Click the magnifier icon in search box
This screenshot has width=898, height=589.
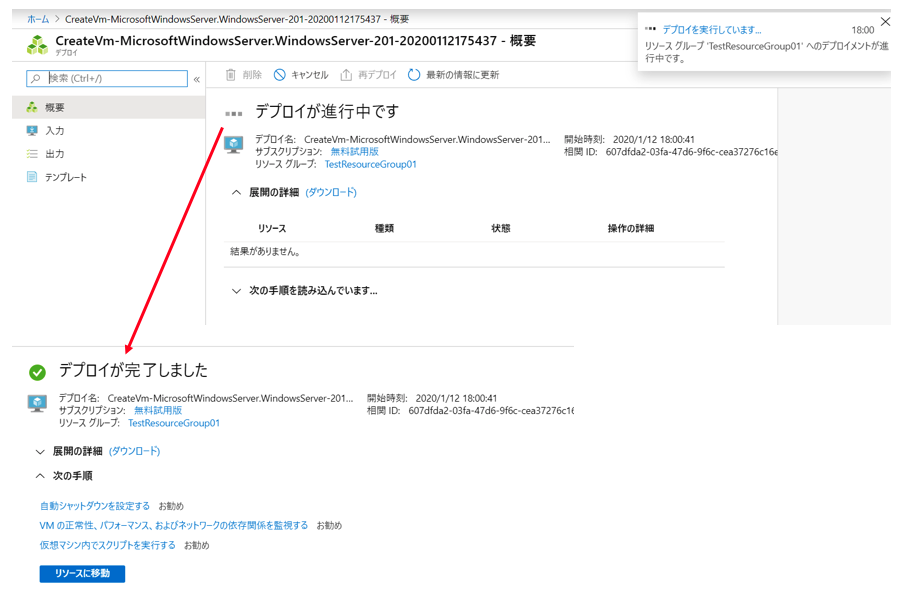click(x=36, y=78)
